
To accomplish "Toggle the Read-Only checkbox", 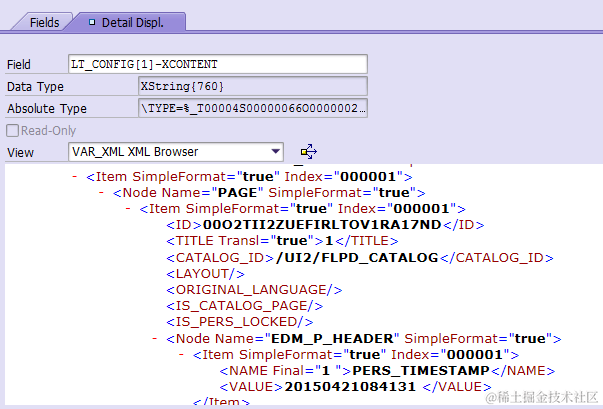I will tap(12, 130).
